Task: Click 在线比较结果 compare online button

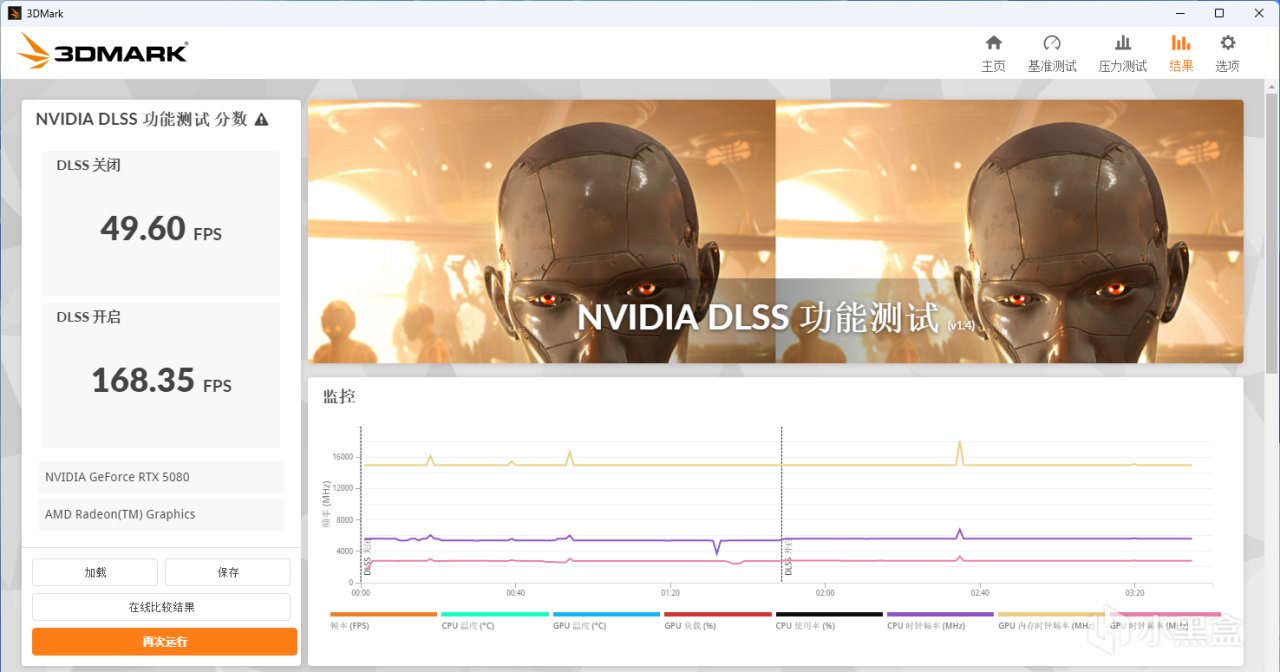Action: [x=161, y=607]
